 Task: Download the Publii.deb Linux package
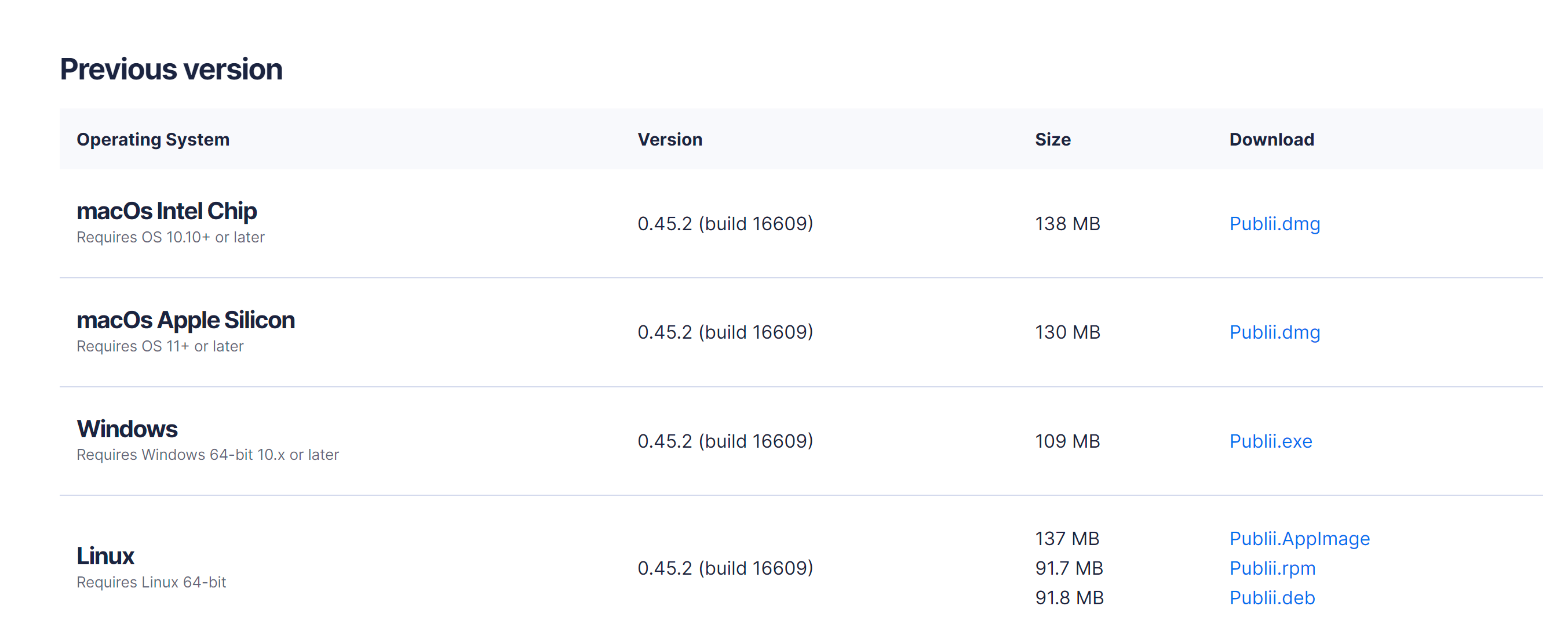(1271, 597)
